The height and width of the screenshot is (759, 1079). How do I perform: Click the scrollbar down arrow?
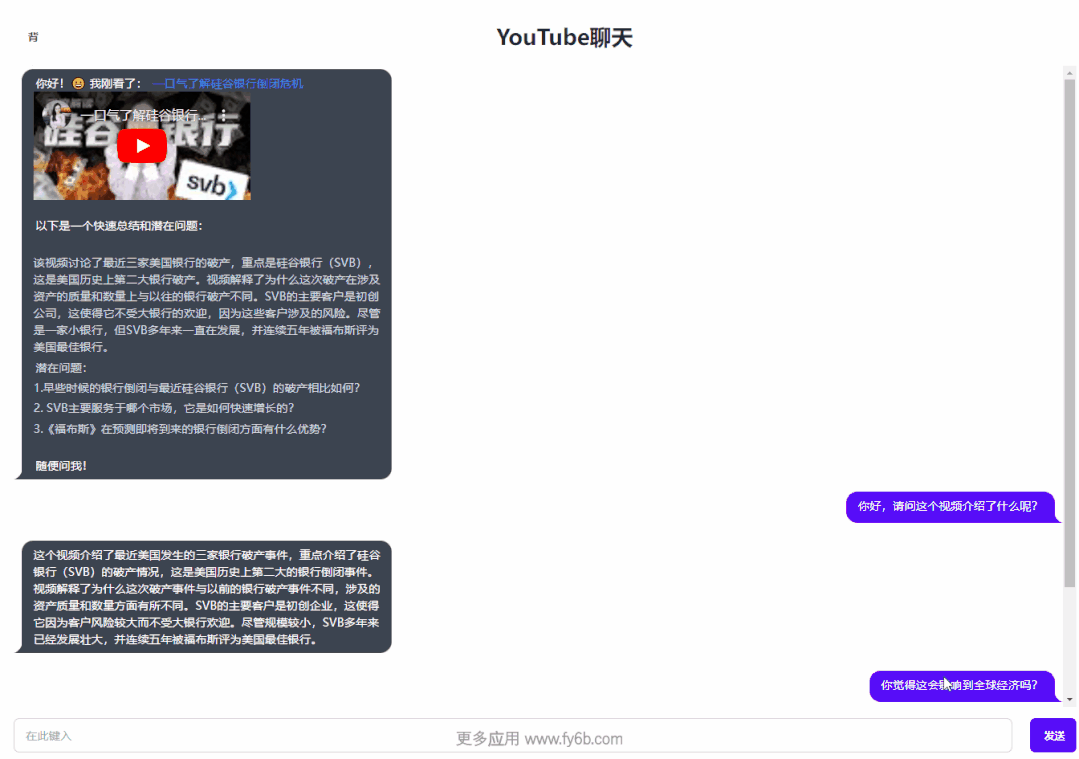(1069, 699)
